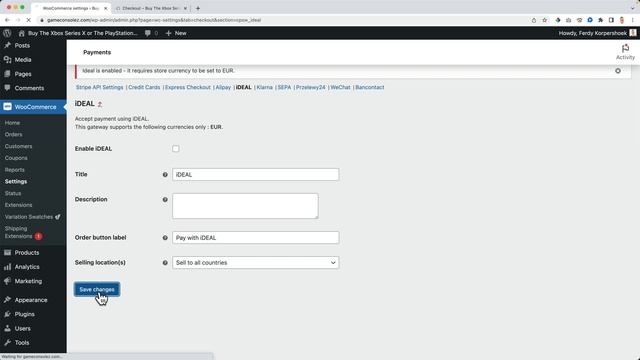
Task: Switch to Stripe API Settings section
Action: tap(100, 87)
